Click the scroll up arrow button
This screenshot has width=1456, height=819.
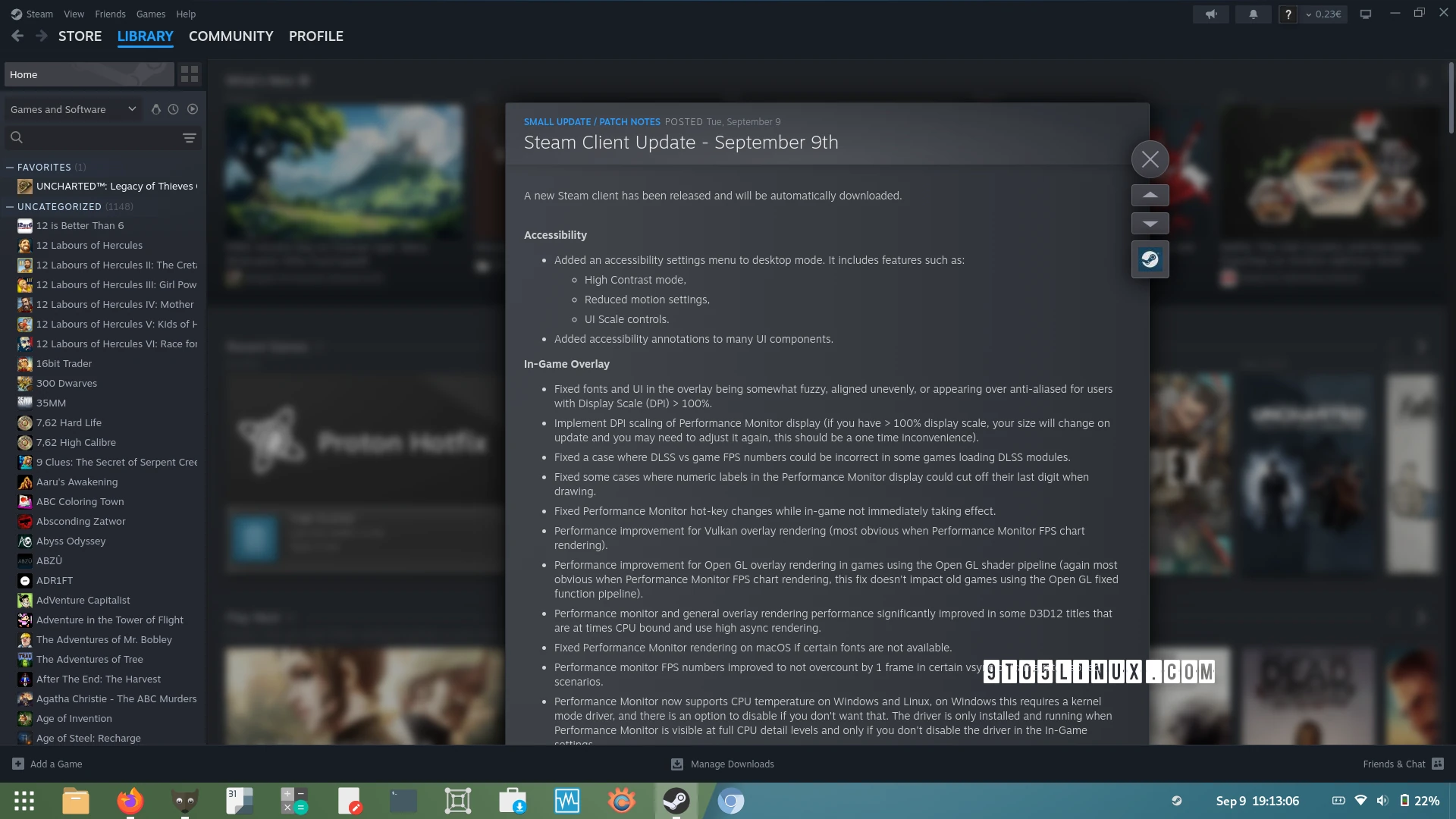tap(1150, 195)
